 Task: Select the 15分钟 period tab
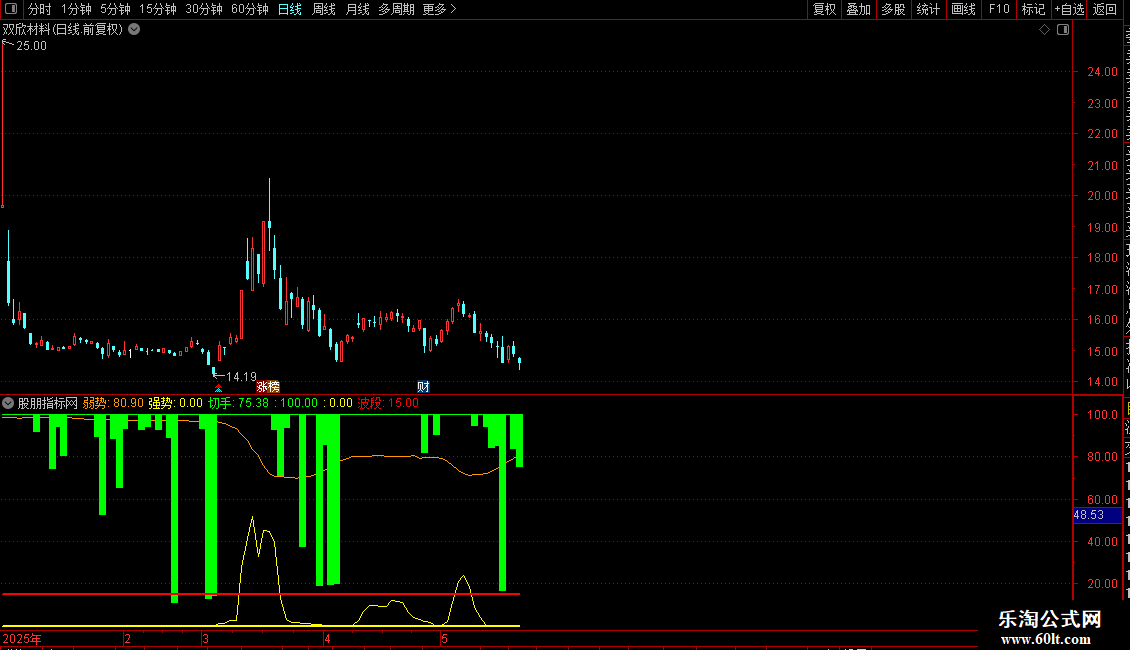tap(158, 9)
